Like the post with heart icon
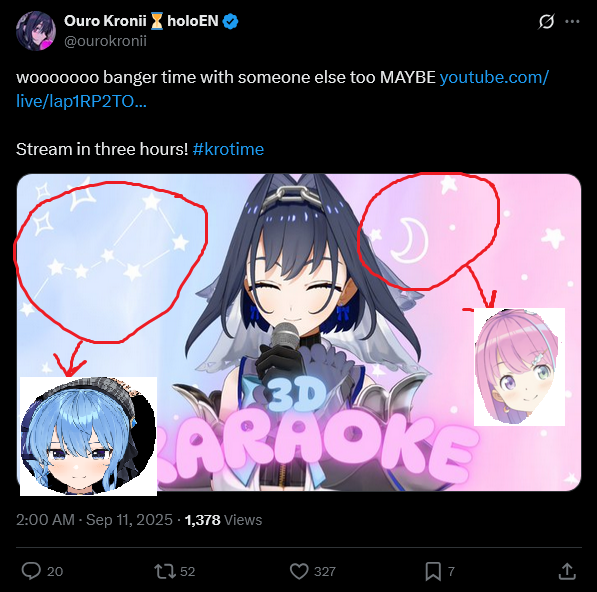Viewport: 597px width, 592px height. point(299,571)
